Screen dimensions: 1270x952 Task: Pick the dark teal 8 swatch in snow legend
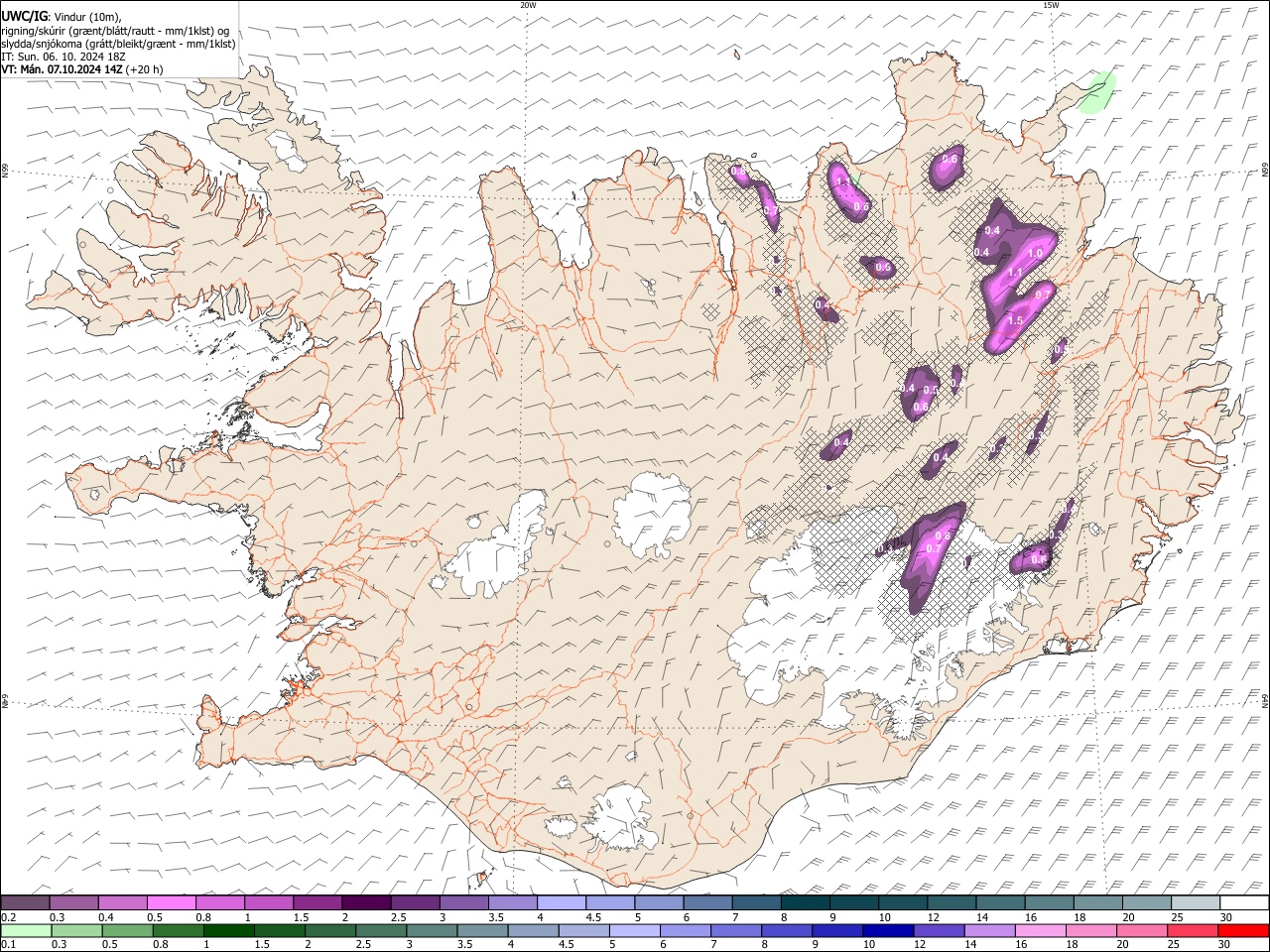point(806,902)
